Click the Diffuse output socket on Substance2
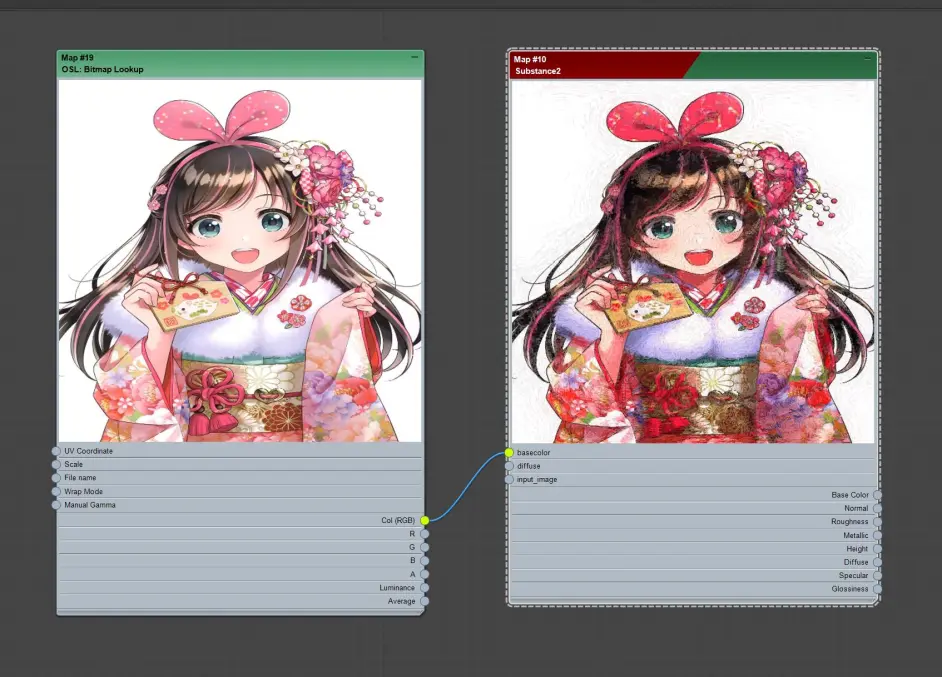The height and width of the screenshot is (677, 942). point(877,562)
